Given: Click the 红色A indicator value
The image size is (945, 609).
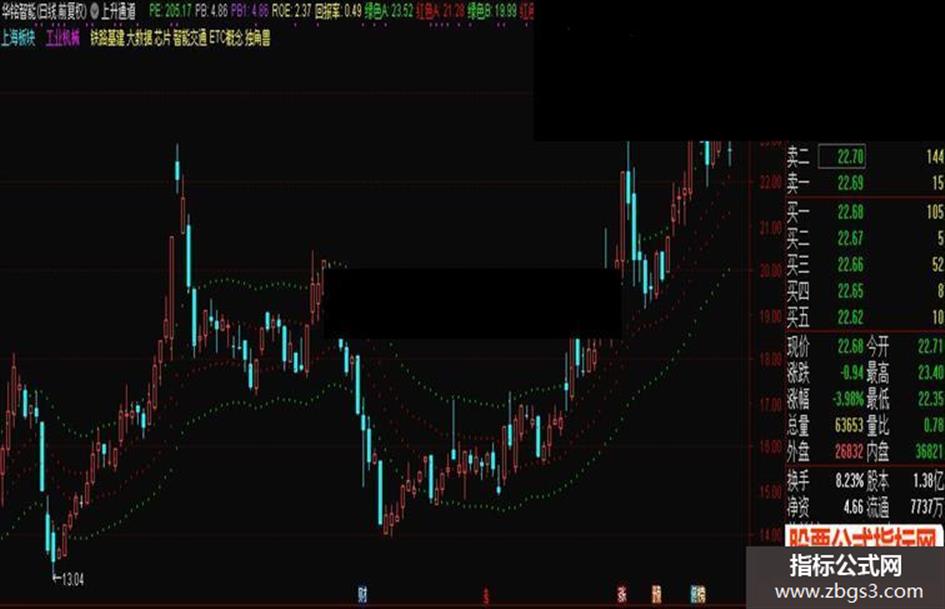Looking at the screenshot, I should pos(441,11).
